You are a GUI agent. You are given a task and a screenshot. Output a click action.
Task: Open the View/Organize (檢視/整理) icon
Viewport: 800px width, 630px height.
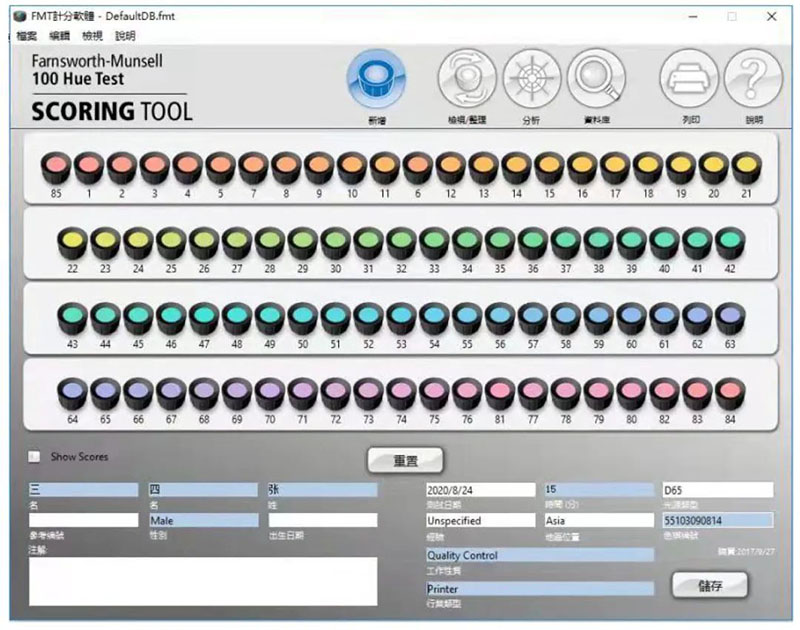(x=466, y=79)
